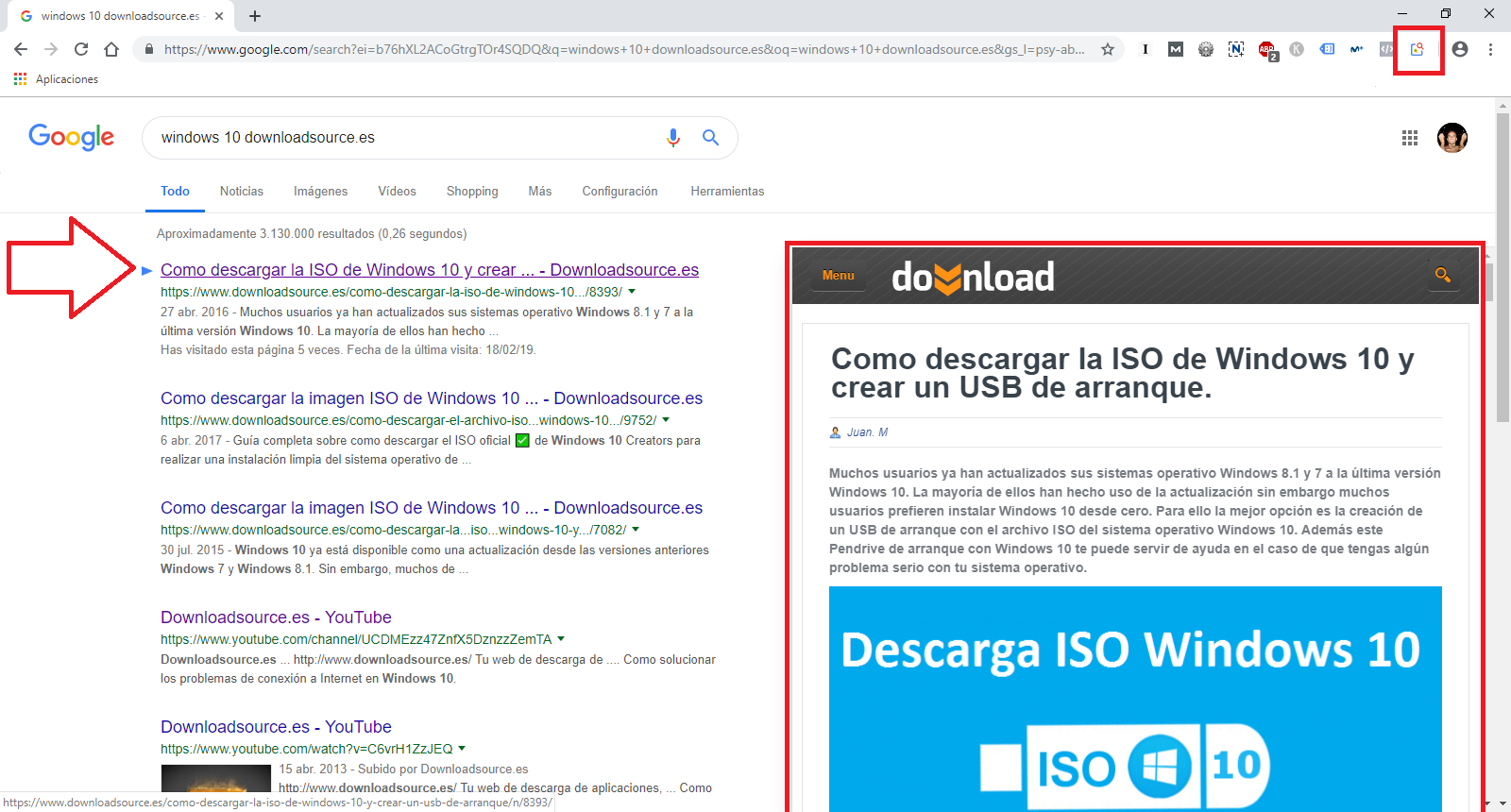Select the Google search results tab
This screenshot has width=1511, height=812.
[121, 16]
